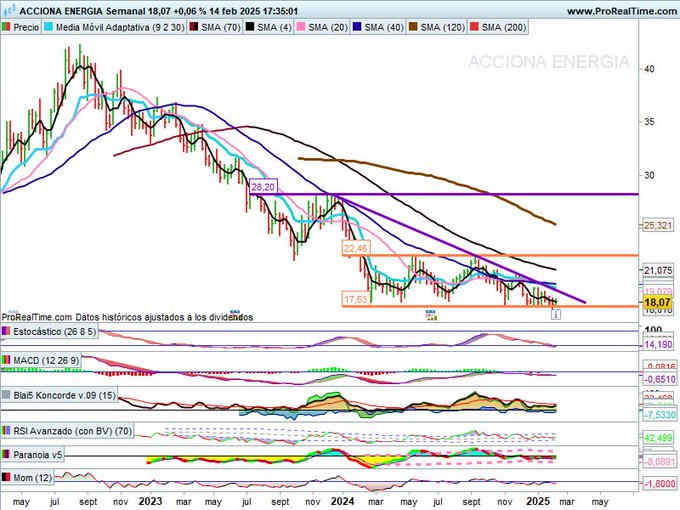Screen dimensions: 680x510
Task: Click the 2025 label on time axis
Action: [538, 501]
